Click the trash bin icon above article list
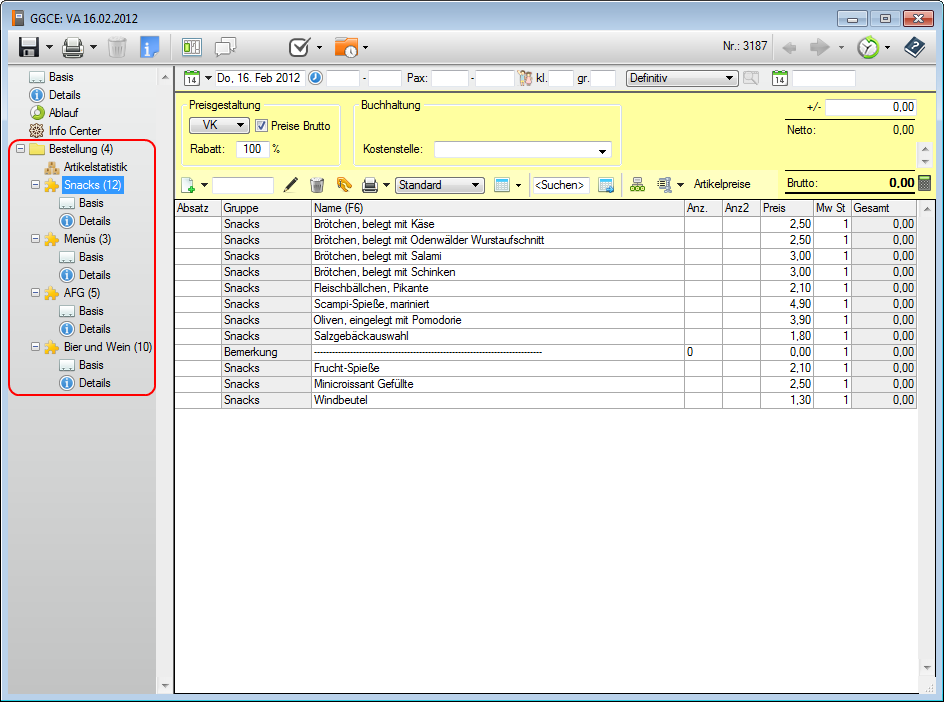The width and height of the screenshot is (944, 702). click(317, 185)
